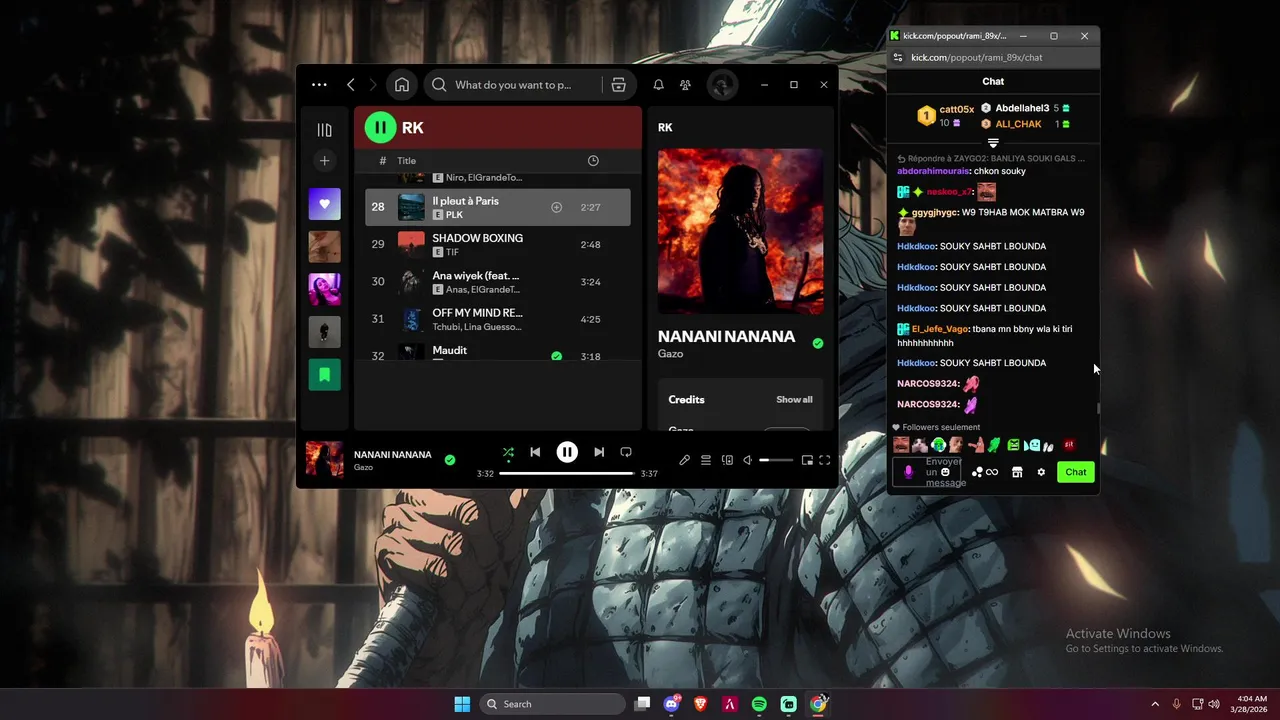Open the Browse icon next to search
This screenshot has height=720, width=1280.
pos(618,85)
